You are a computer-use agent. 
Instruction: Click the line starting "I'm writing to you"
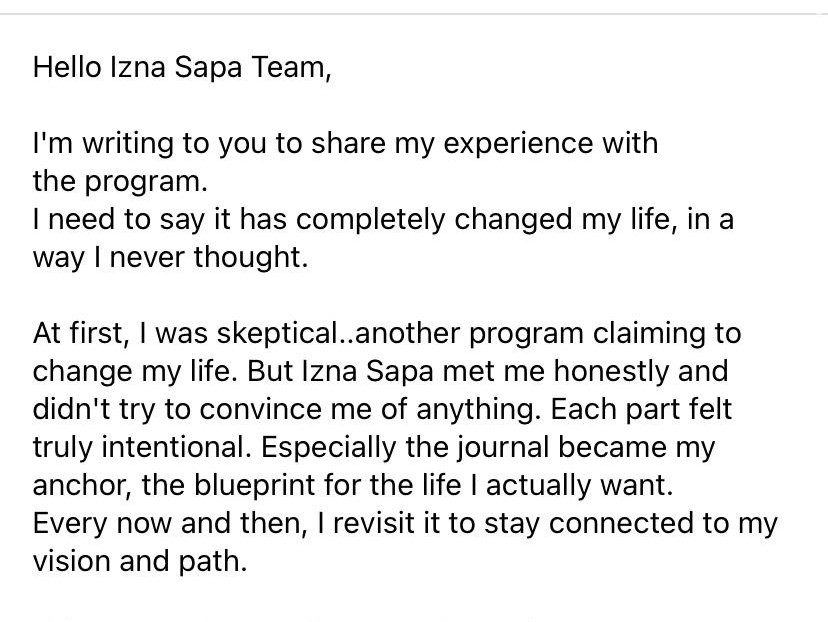pyautogui.click(x=345, y=144)
